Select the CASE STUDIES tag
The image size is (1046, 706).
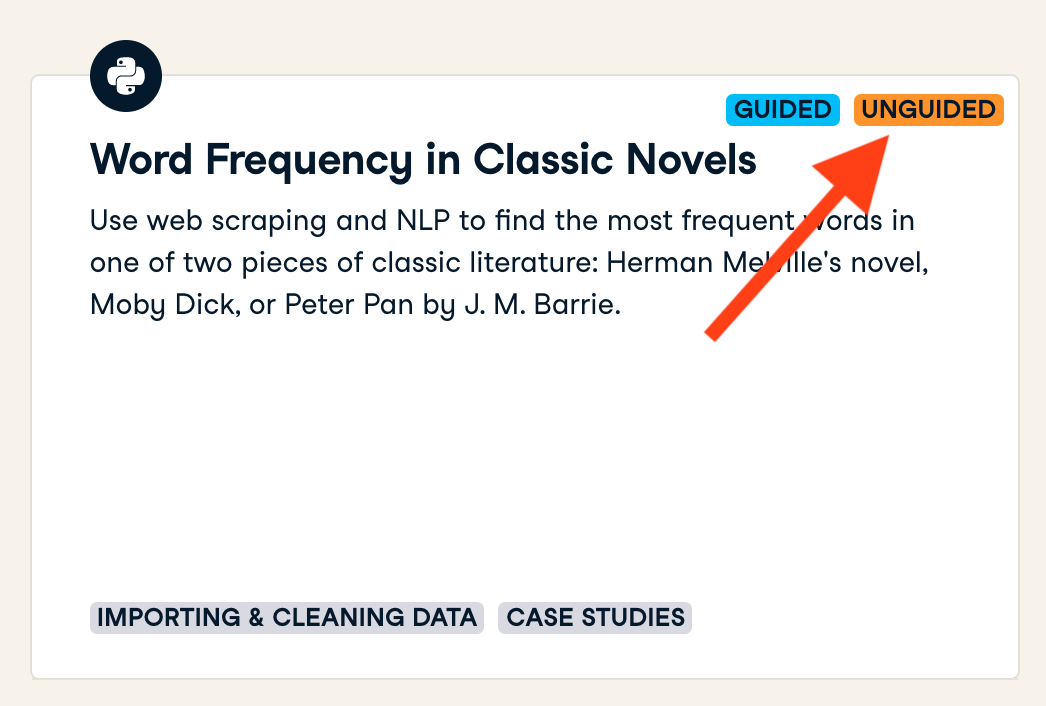595,617
